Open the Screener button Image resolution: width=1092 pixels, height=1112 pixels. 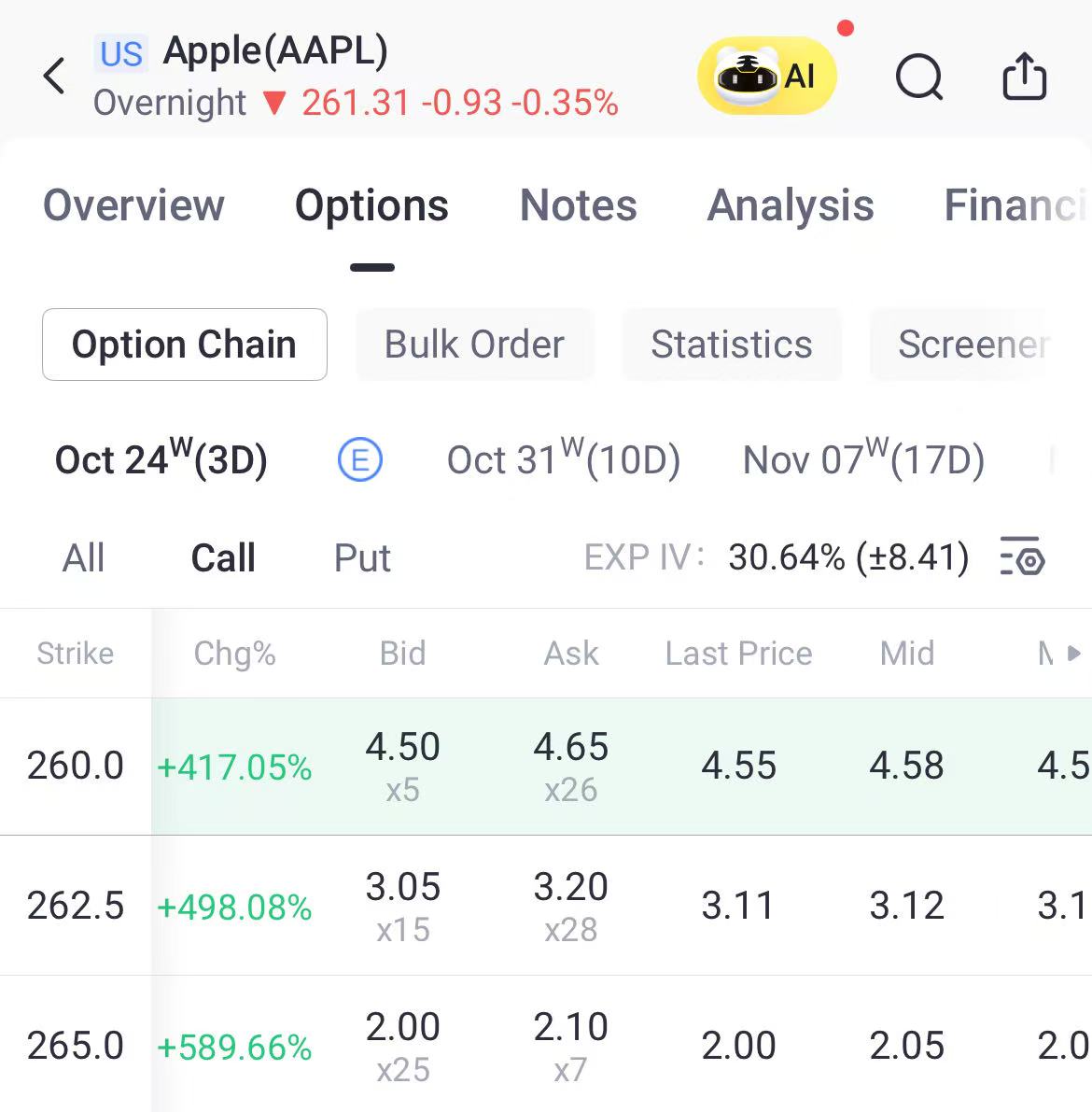[x=973, y=345]
